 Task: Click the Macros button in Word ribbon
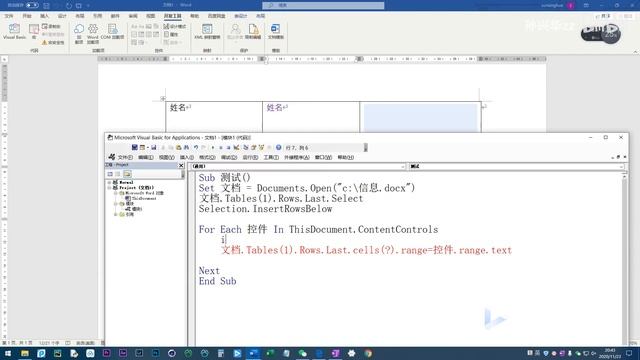click(34, 31)
